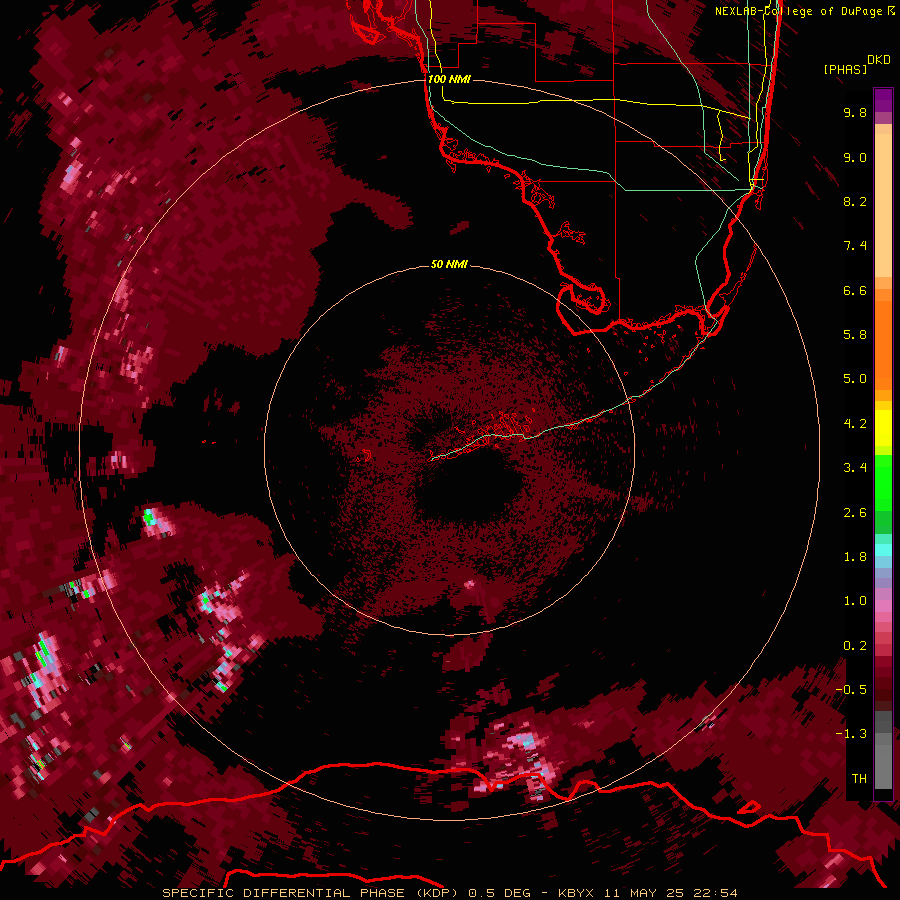Click the 100 NMI range ring label
900x900 pixels.
[x=449, y=79]
